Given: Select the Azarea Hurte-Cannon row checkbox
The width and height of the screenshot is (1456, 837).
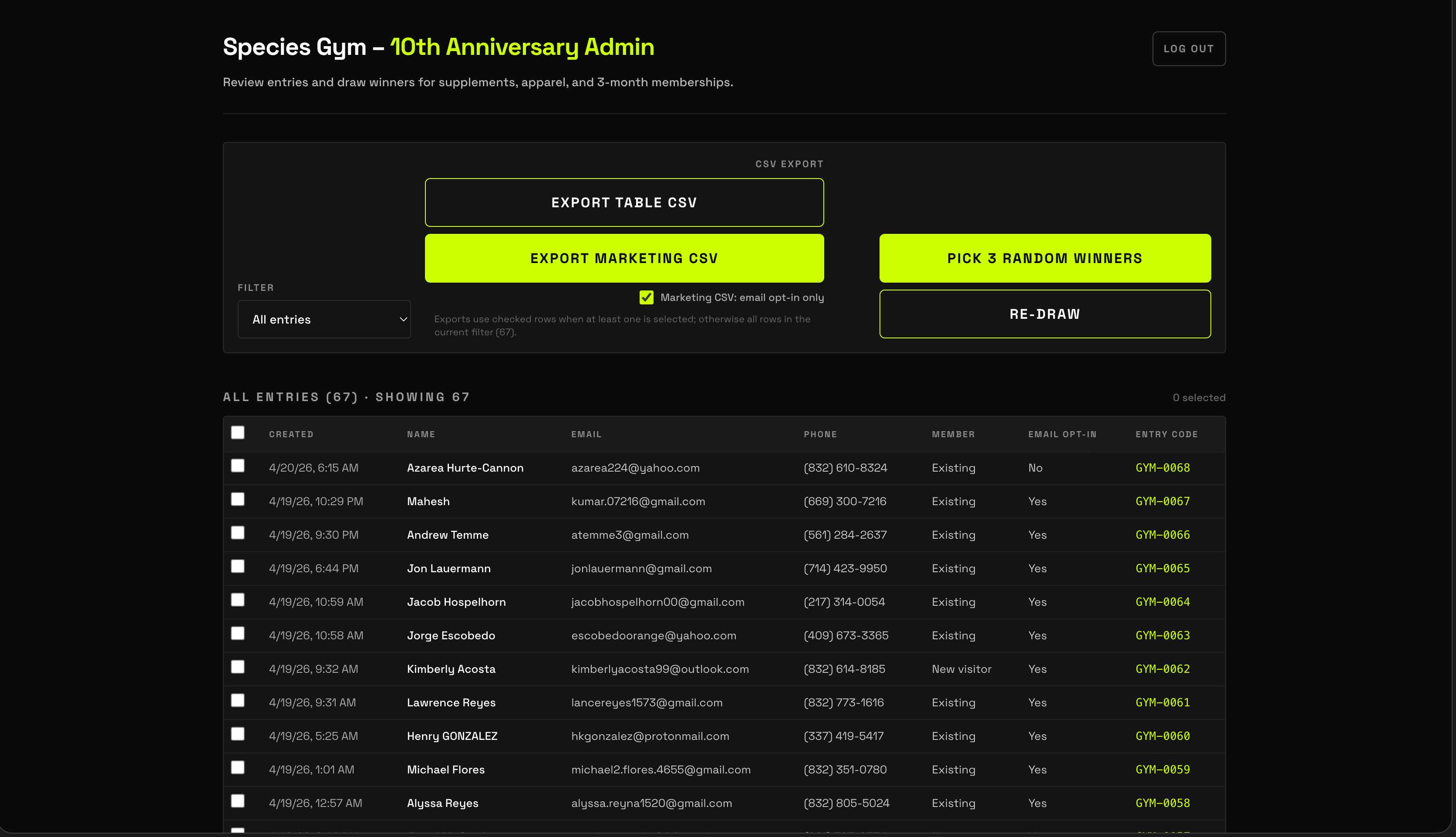Looking at the screenshot, I should pos(237,466).
